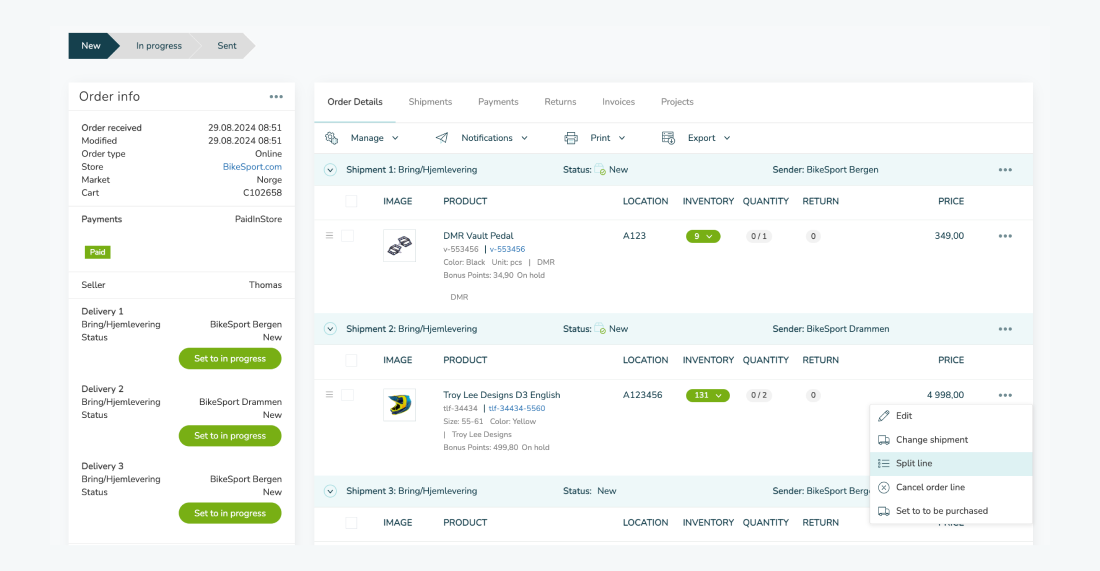Click truck icon beside Set to be purchased
This screenshot has height=571, width=1100.
click(x=884, y=511)
